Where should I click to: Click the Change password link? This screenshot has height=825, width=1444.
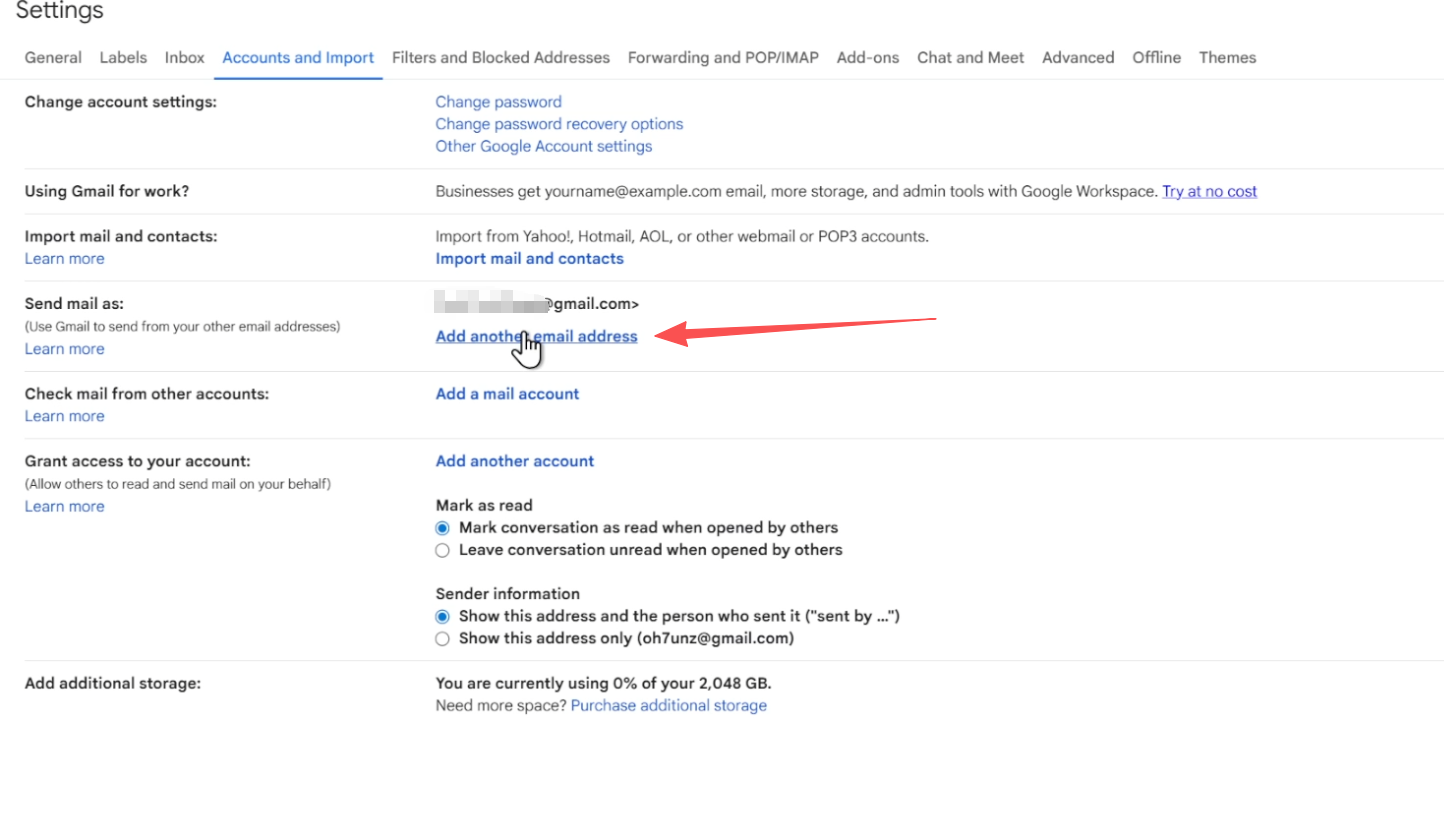click(x=498, y=102)
